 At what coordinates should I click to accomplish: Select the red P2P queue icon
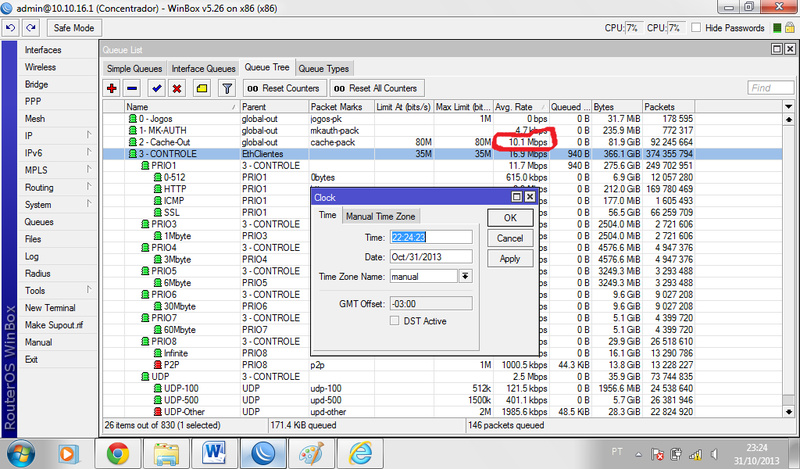(x=158, y=365)
